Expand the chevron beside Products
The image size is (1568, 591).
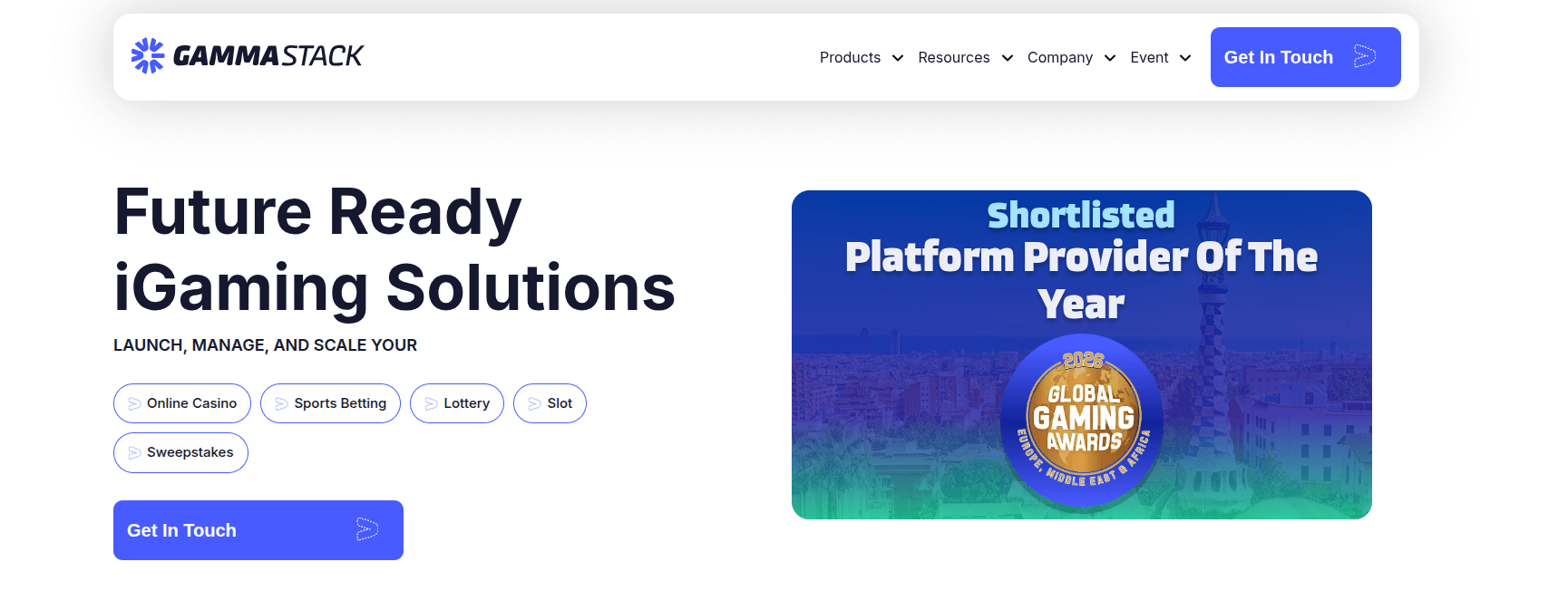coord(898,58)
